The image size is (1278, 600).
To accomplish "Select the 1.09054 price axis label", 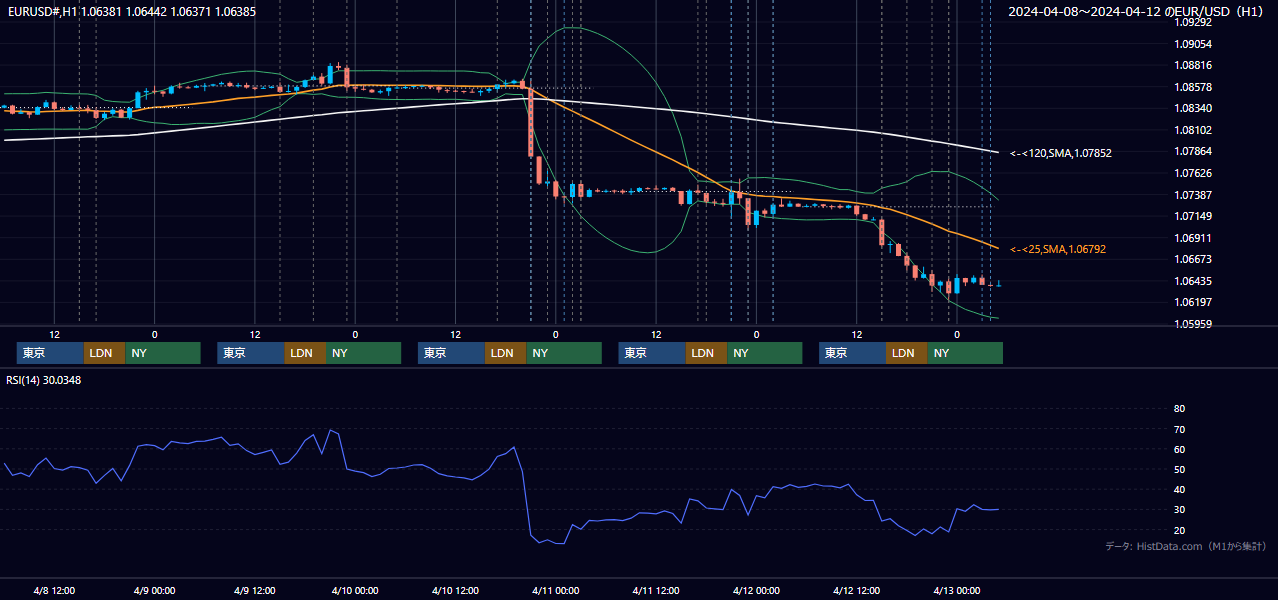I will coord(1192,44).
